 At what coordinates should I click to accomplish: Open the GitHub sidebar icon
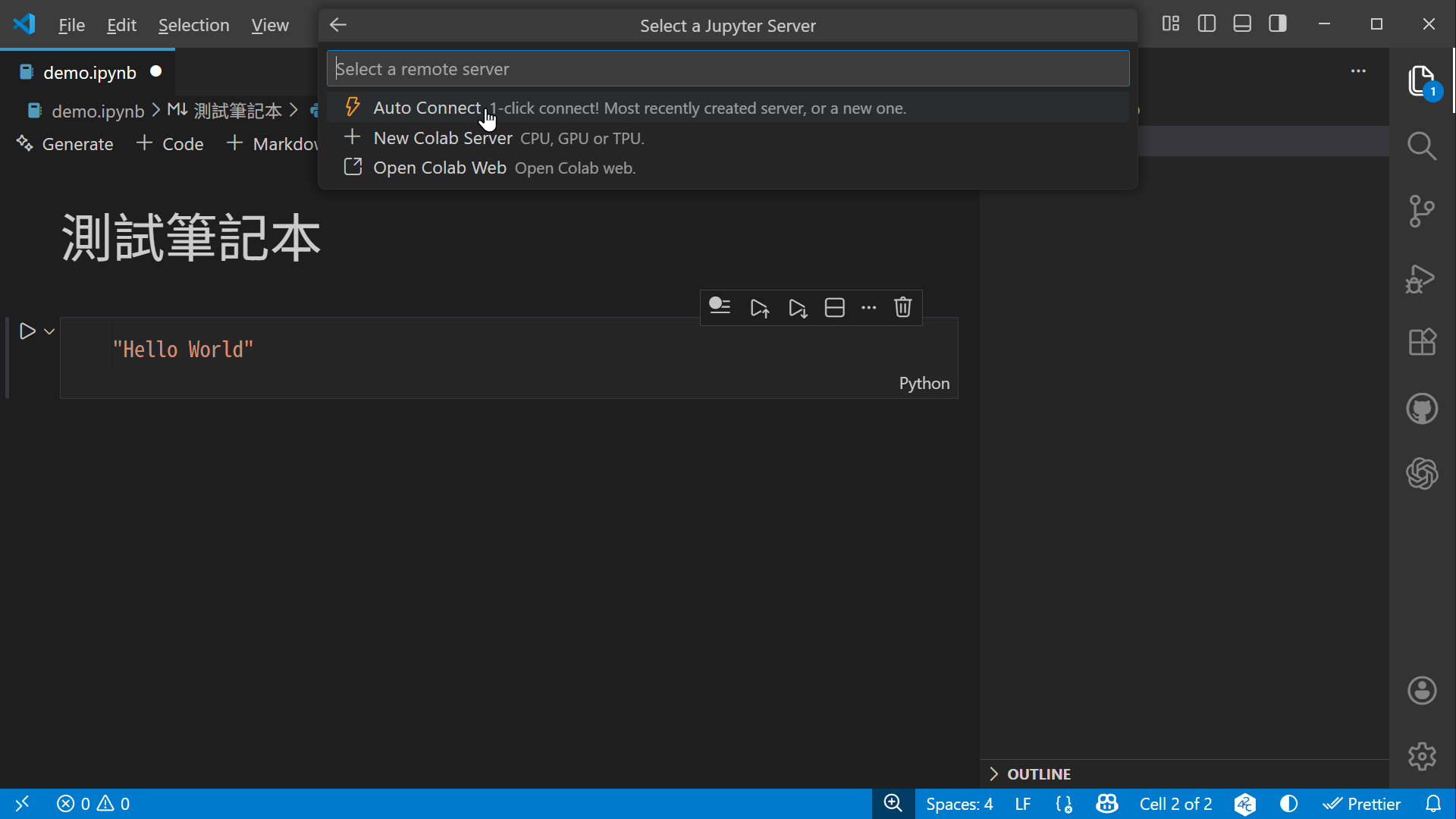[x=1422, y=409]
